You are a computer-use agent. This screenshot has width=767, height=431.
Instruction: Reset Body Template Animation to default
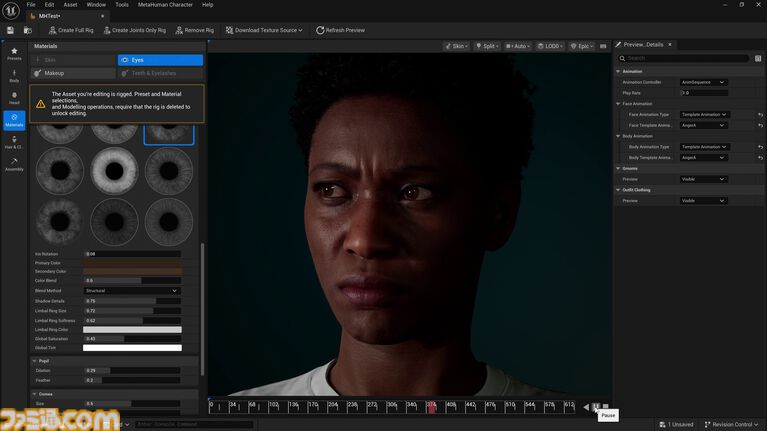tap(760, 158)
